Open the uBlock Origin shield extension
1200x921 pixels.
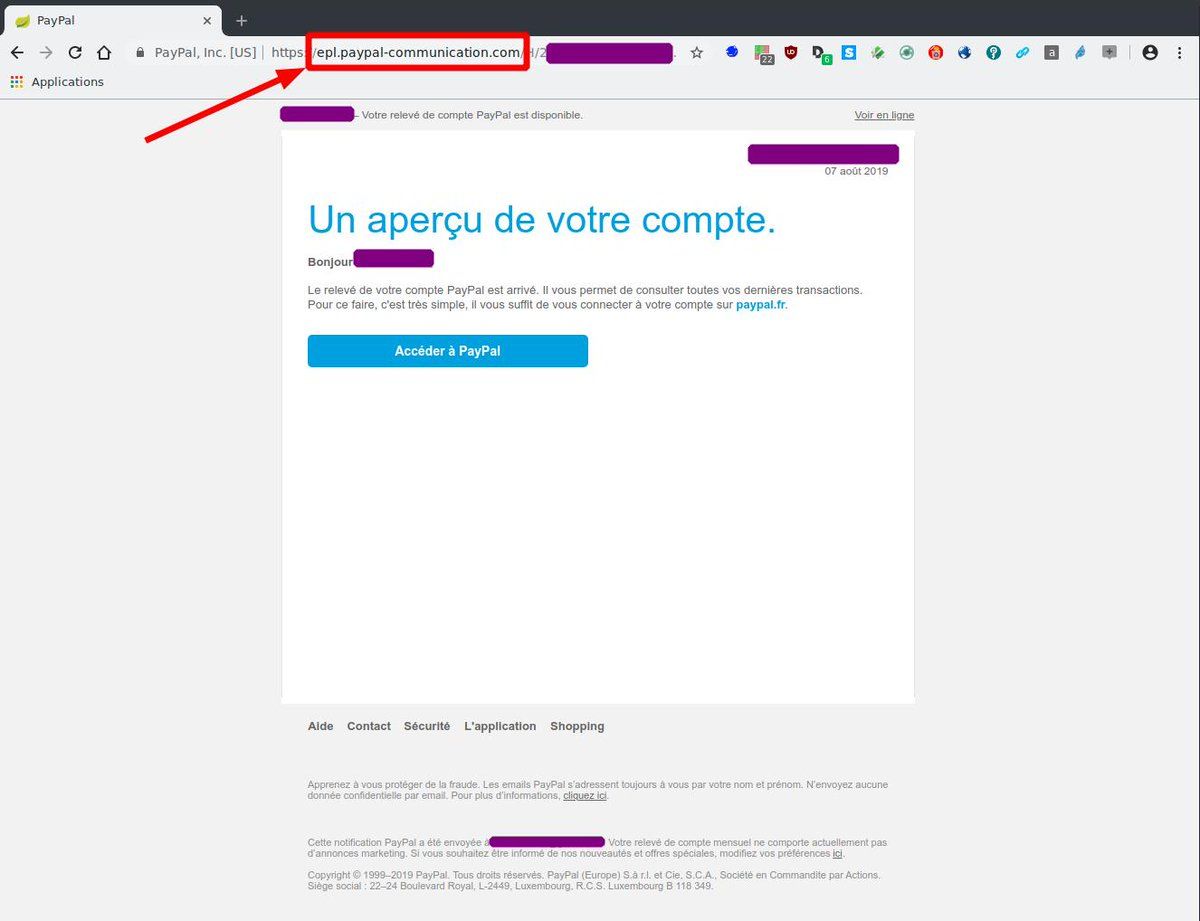pos(791,52)
